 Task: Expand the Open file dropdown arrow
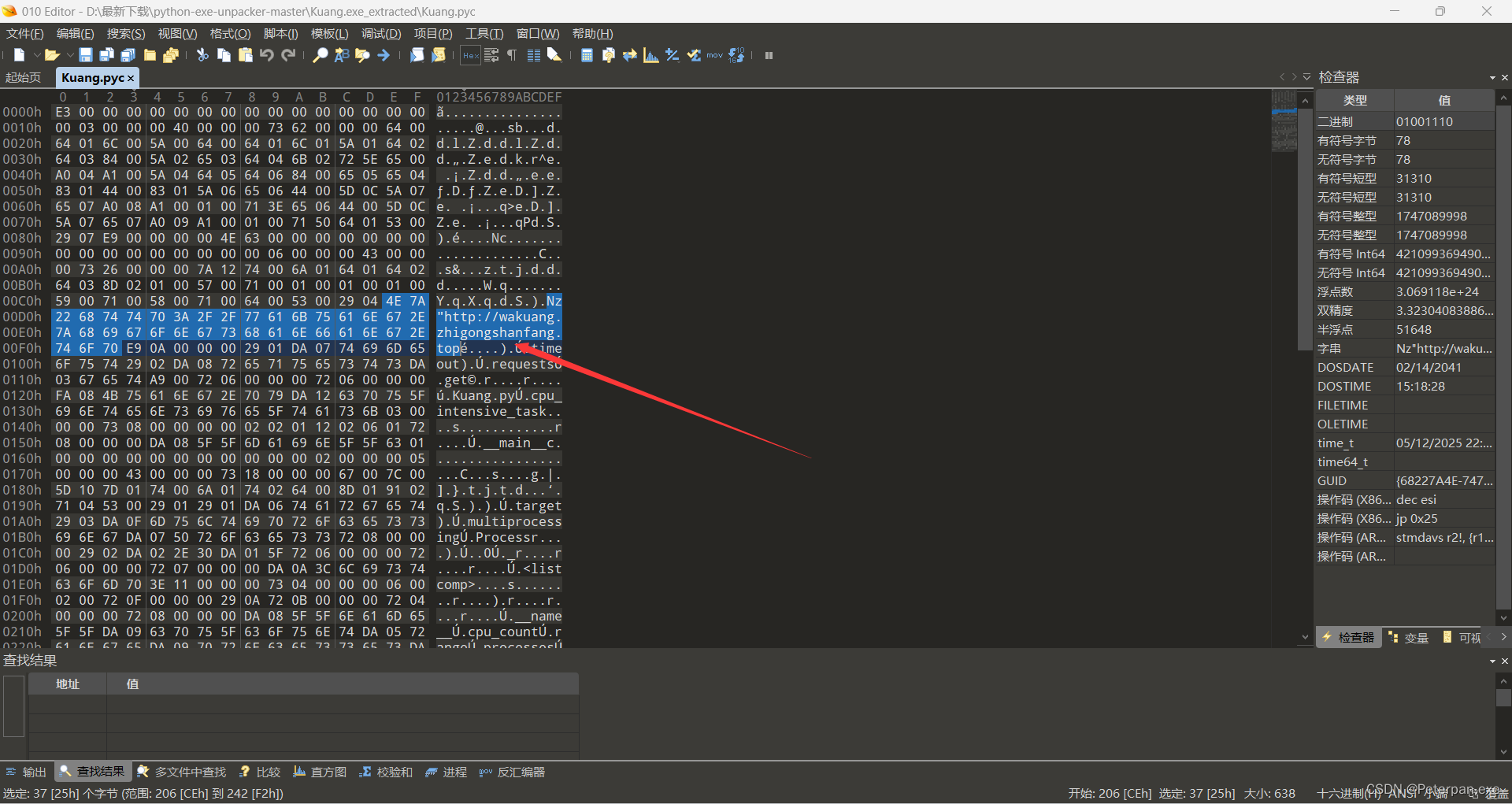tap(69, 55)
